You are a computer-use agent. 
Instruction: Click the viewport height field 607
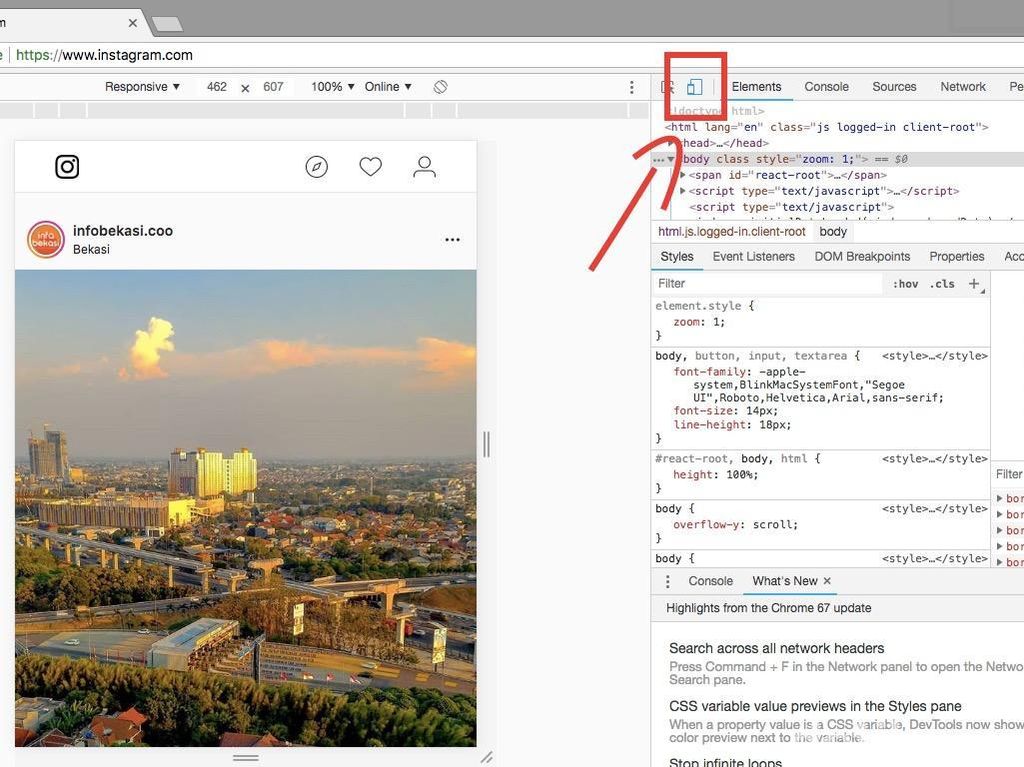(273, 87)
